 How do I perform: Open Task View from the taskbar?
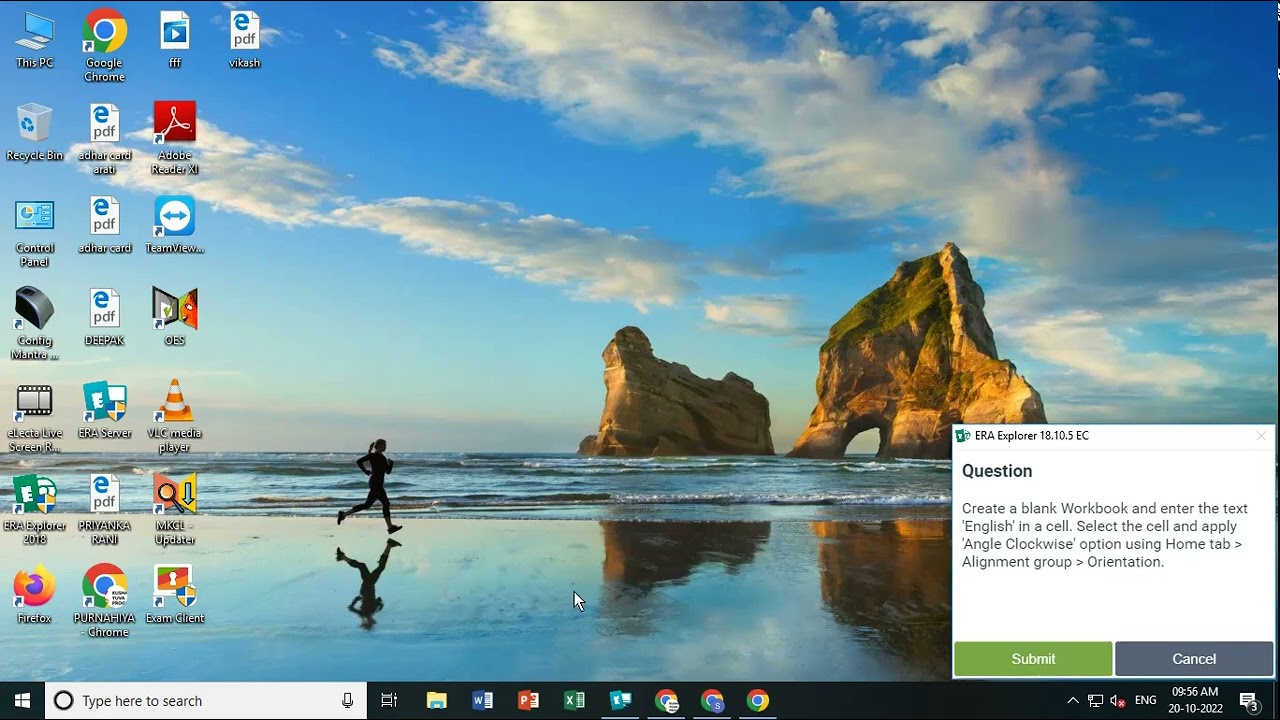[389, 700]
